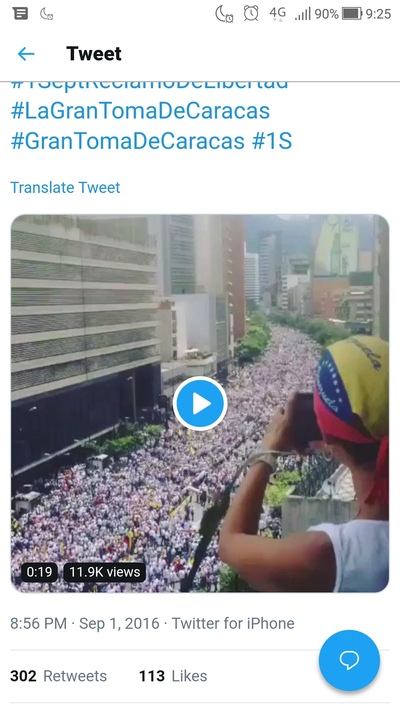
Task: Tap the back arrow icon
Action: click(26, 54)
